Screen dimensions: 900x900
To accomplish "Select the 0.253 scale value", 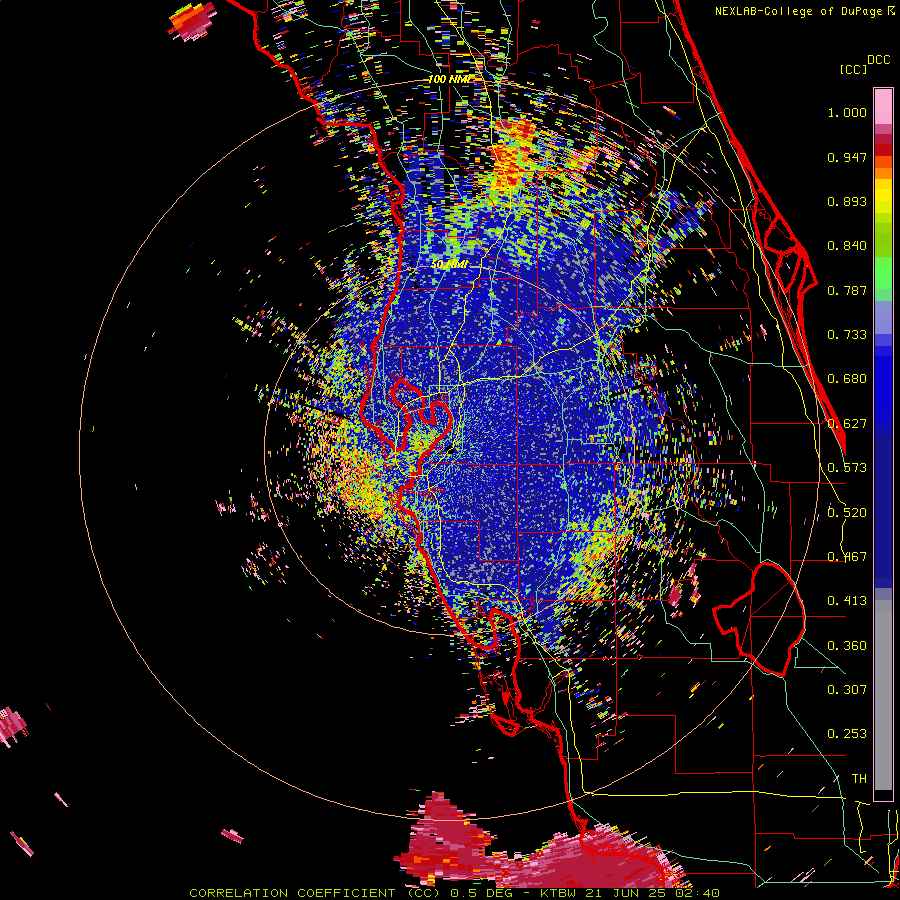I will tap(847, 734).
